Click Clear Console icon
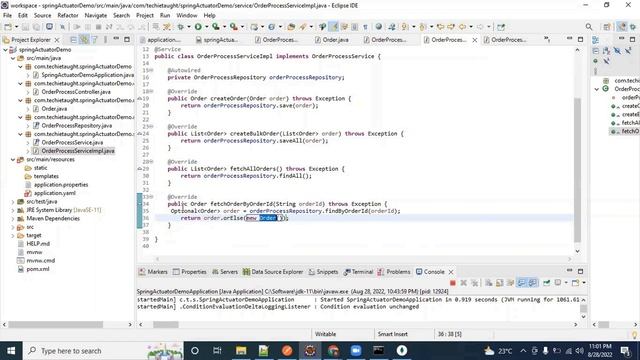This screenshot has width=640, height=360. click(489, 283)
